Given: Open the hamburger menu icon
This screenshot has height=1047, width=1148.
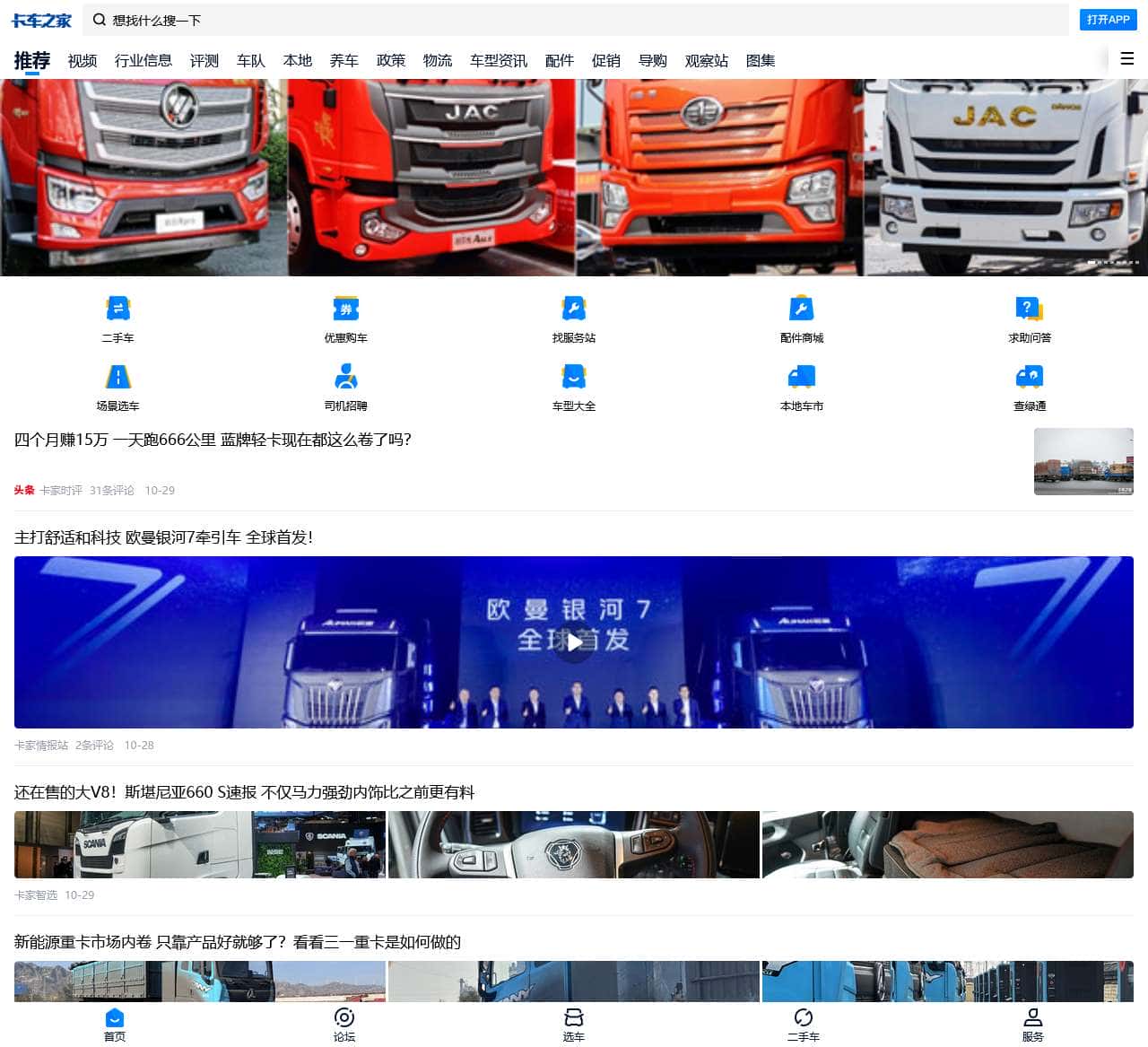Looking at the screenshot, I should click(x=1127, y=58).
